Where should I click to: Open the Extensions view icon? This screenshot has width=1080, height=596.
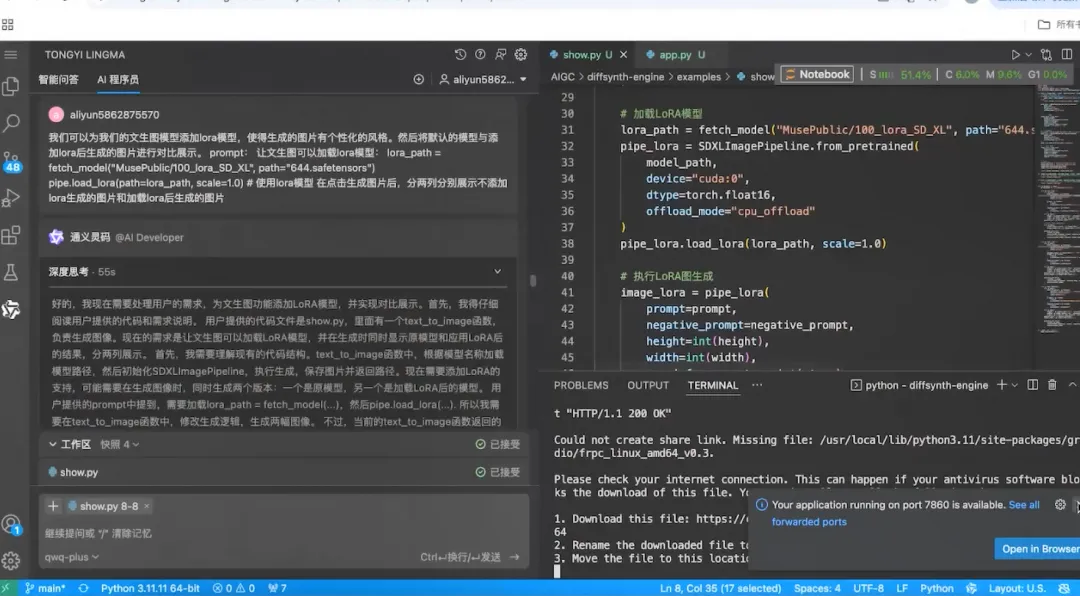tap(11, 235)
